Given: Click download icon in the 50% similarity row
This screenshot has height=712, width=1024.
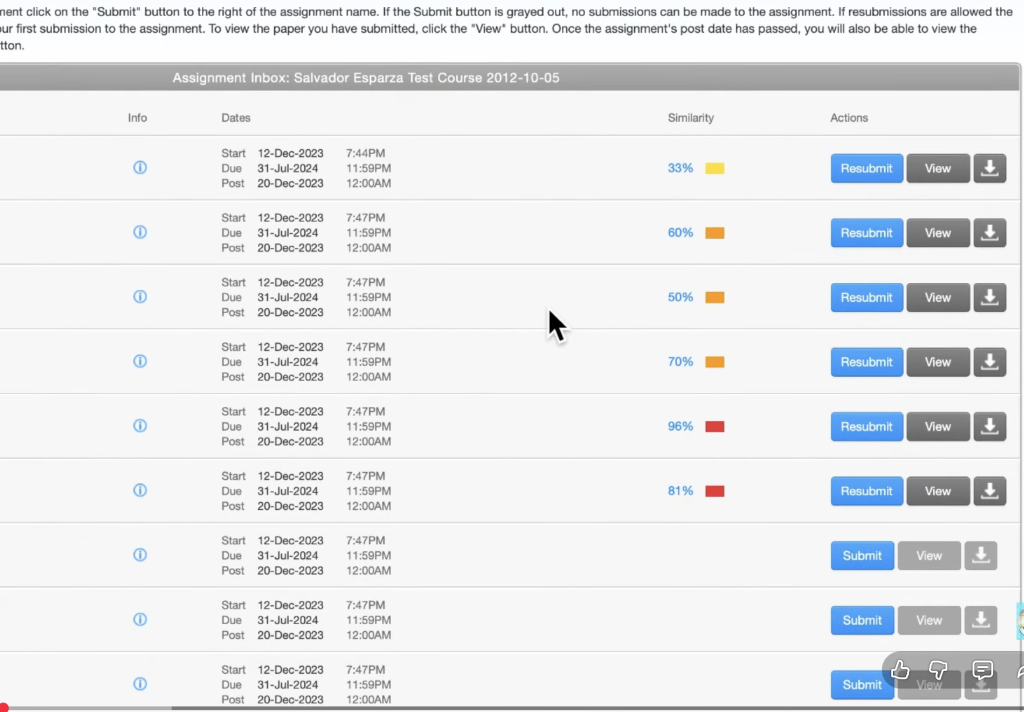Looking at the screenshot, I should (989, 298).
